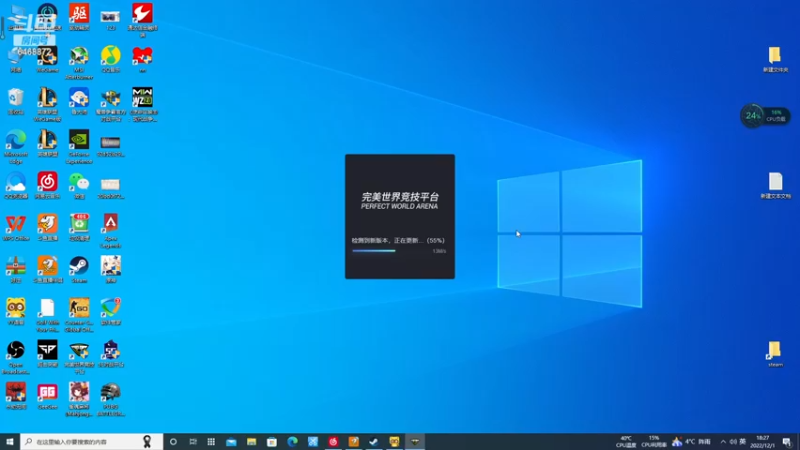Open Microsoft Store from the taskbar
This screenshot has height=450, width=800.
click(272, 441)
